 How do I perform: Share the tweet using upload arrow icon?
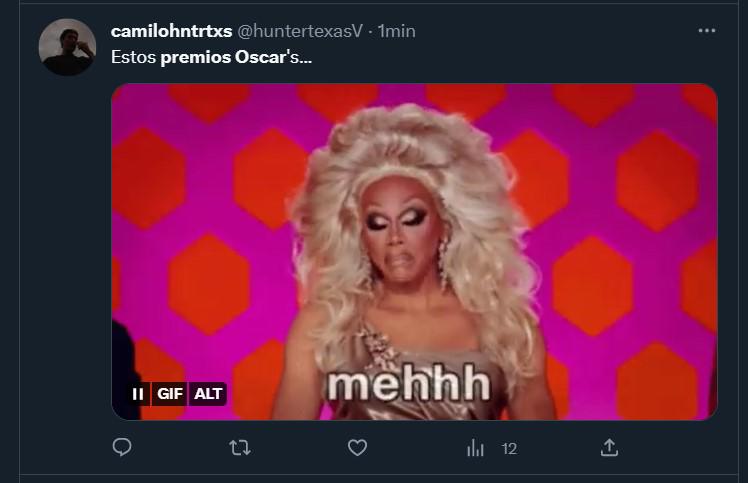609,448
